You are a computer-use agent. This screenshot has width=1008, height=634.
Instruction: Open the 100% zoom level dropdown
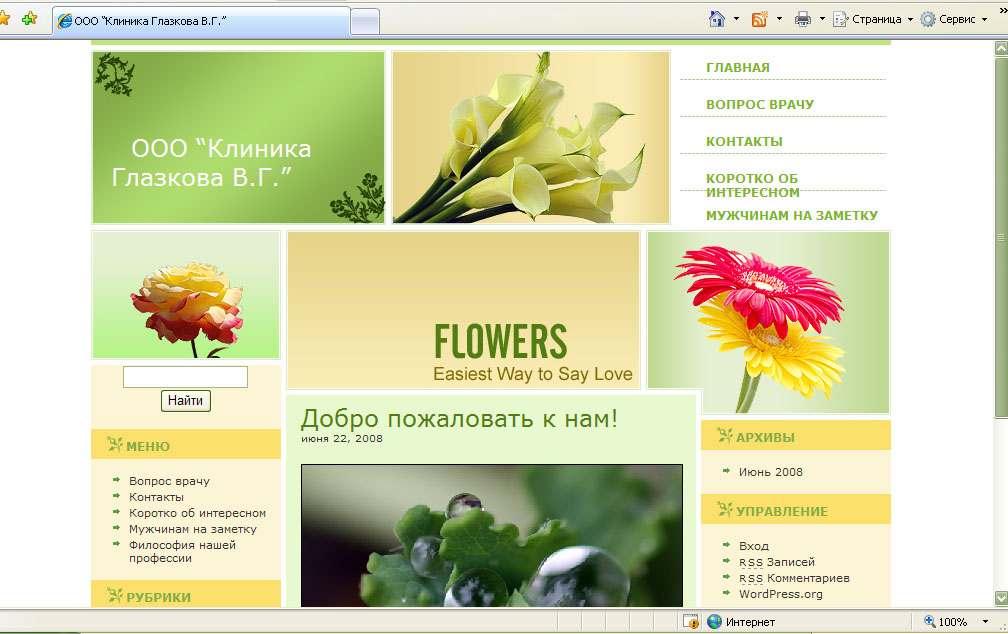(985, 622)
